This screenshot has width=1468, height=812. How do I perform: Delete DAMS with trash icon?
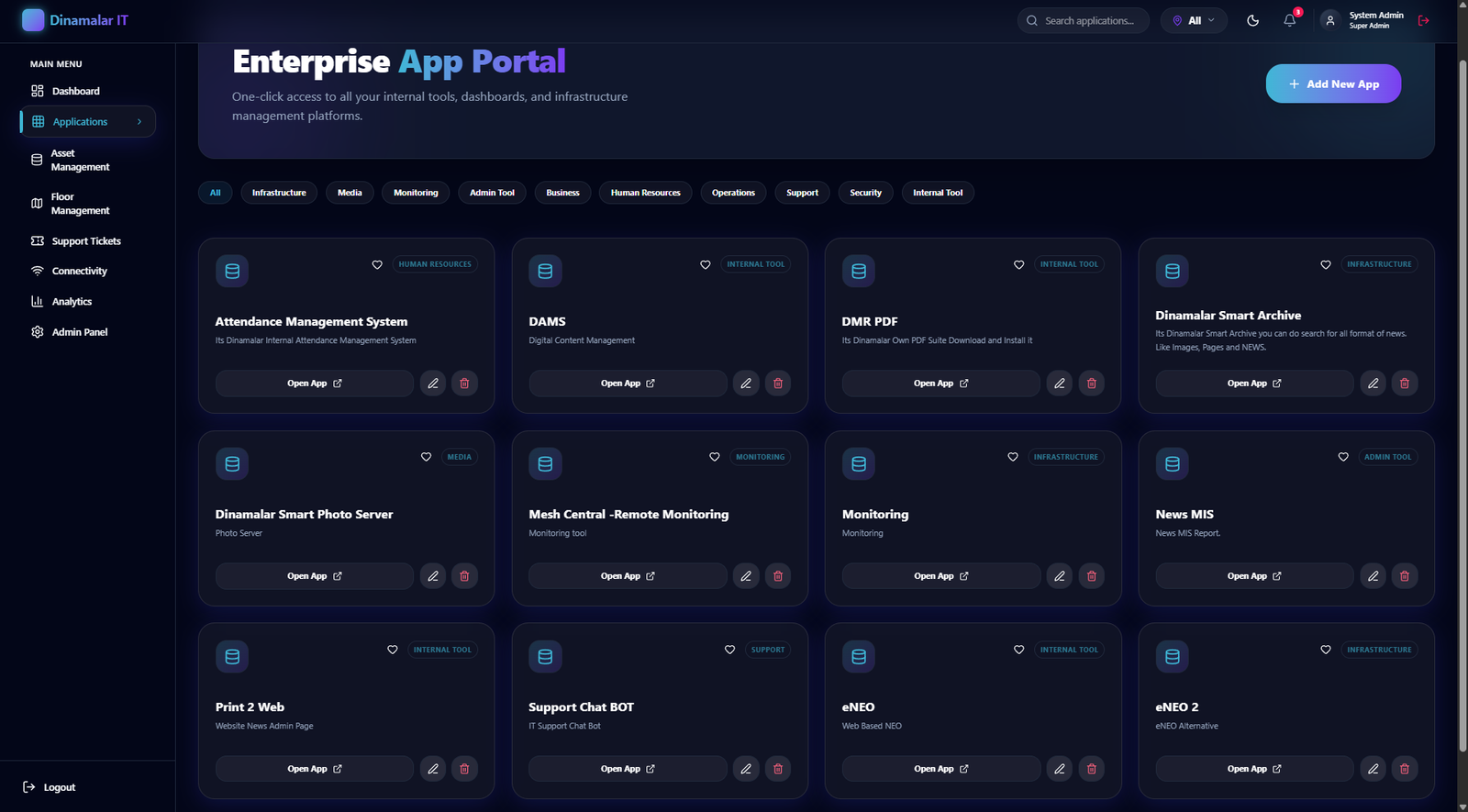tap(778, 384)
